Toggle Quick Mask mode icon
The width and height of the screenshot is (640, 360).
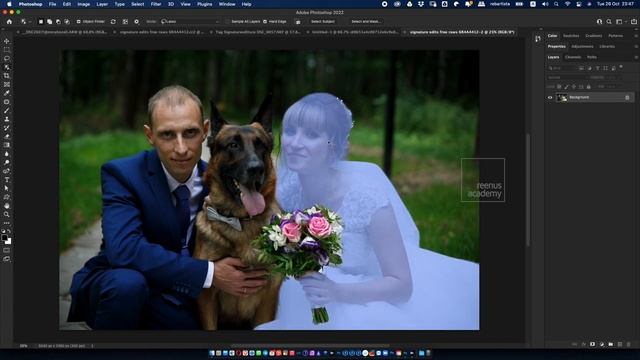point(7,250)
